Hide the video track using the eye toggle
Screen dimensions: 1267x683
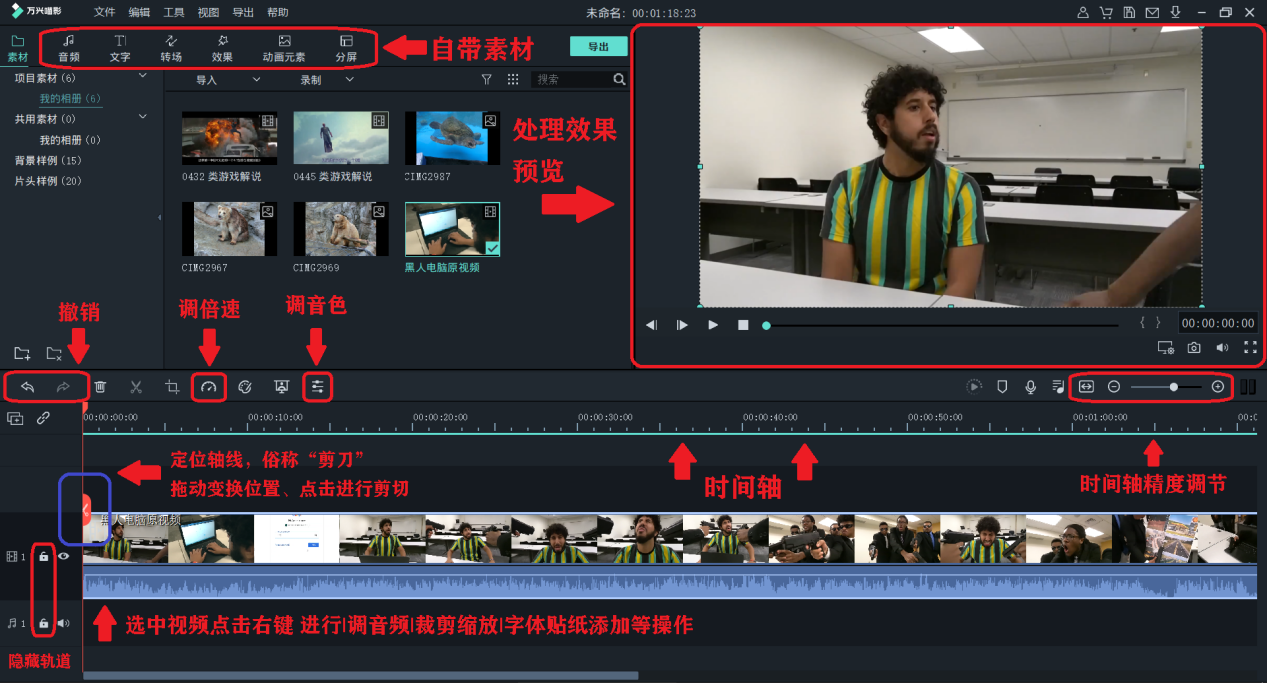click(64, 557)
